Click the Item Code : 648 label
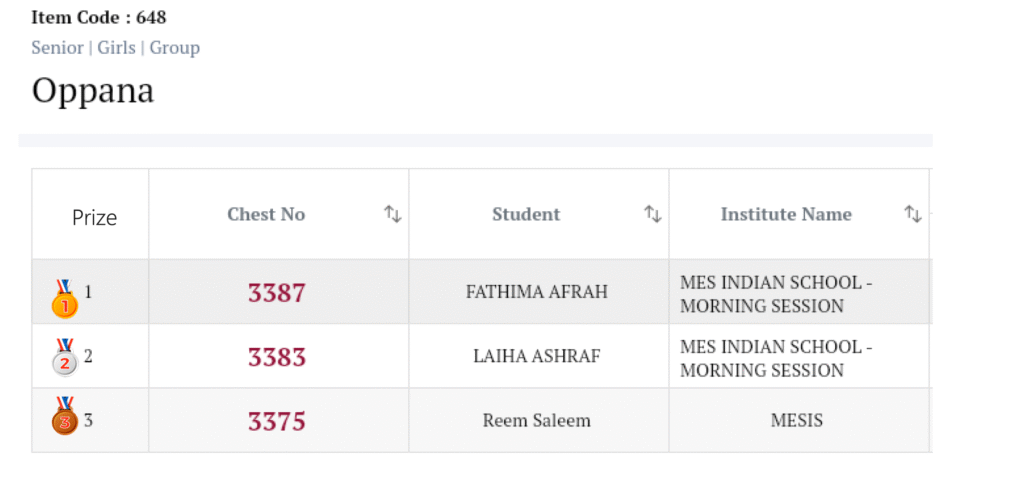Image resolution: width=1024 pixels, height=489 pixels. click(x=99, y=17)
